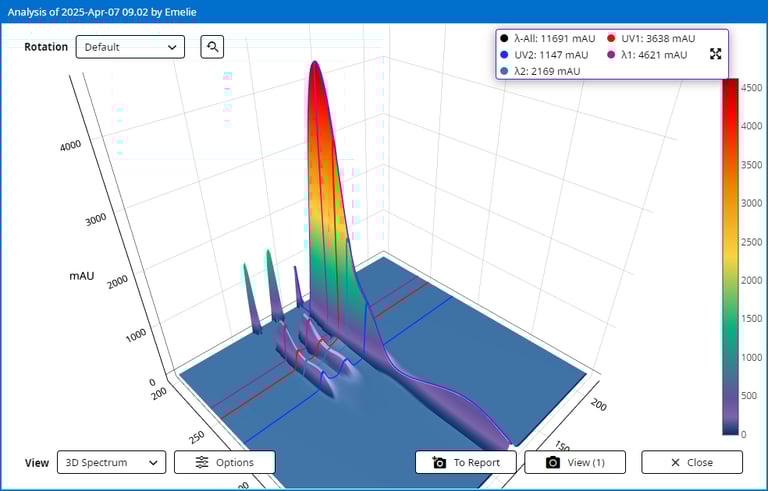The width and height of the screenshot is (768, 491).
Task: Toggle the λ1 legend entry
Action: [x=650, y=55]
